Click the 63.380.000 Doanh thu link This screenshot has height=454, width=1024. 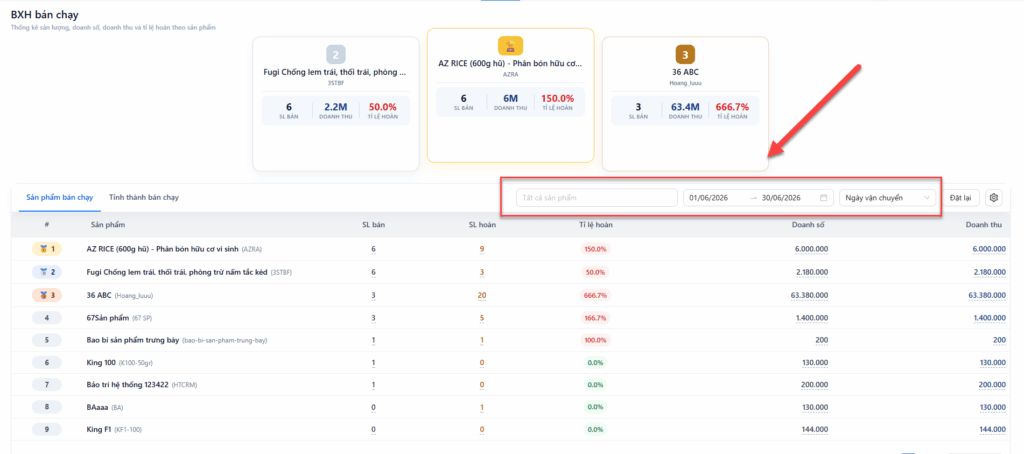click(x=987, y=295)
